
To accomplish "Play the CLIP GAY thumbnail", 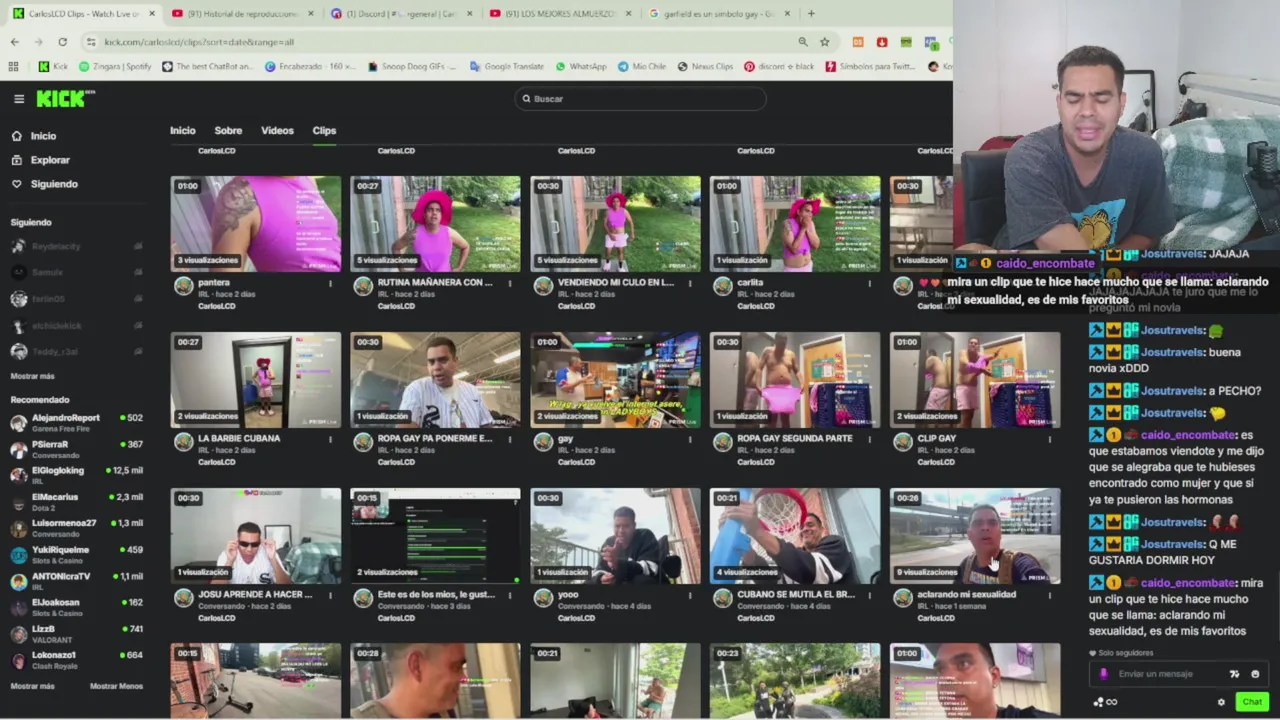I will (975, 380).
